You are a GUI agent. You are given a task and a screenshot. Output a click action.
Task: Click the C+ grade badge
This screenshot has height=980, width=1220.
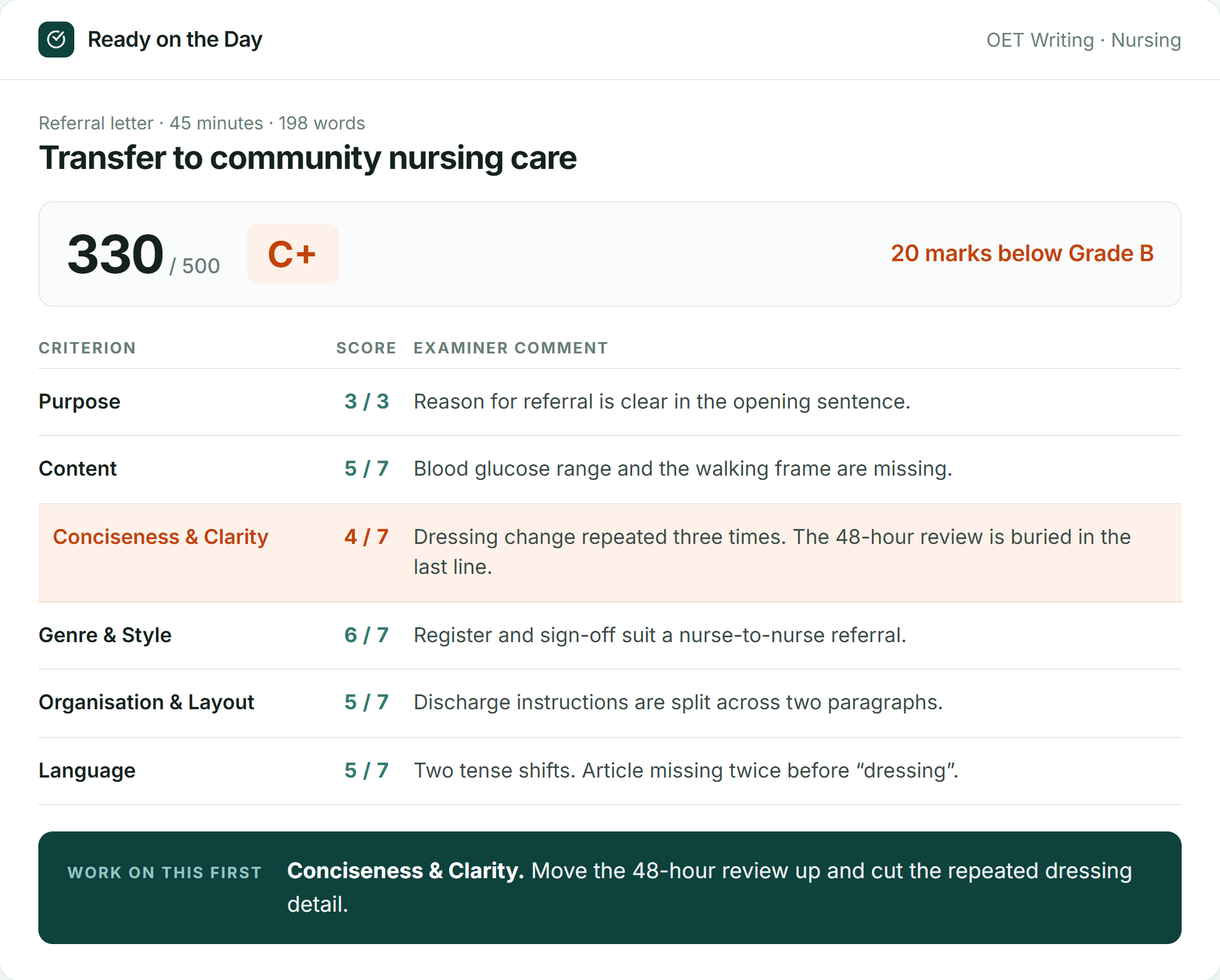292,254
